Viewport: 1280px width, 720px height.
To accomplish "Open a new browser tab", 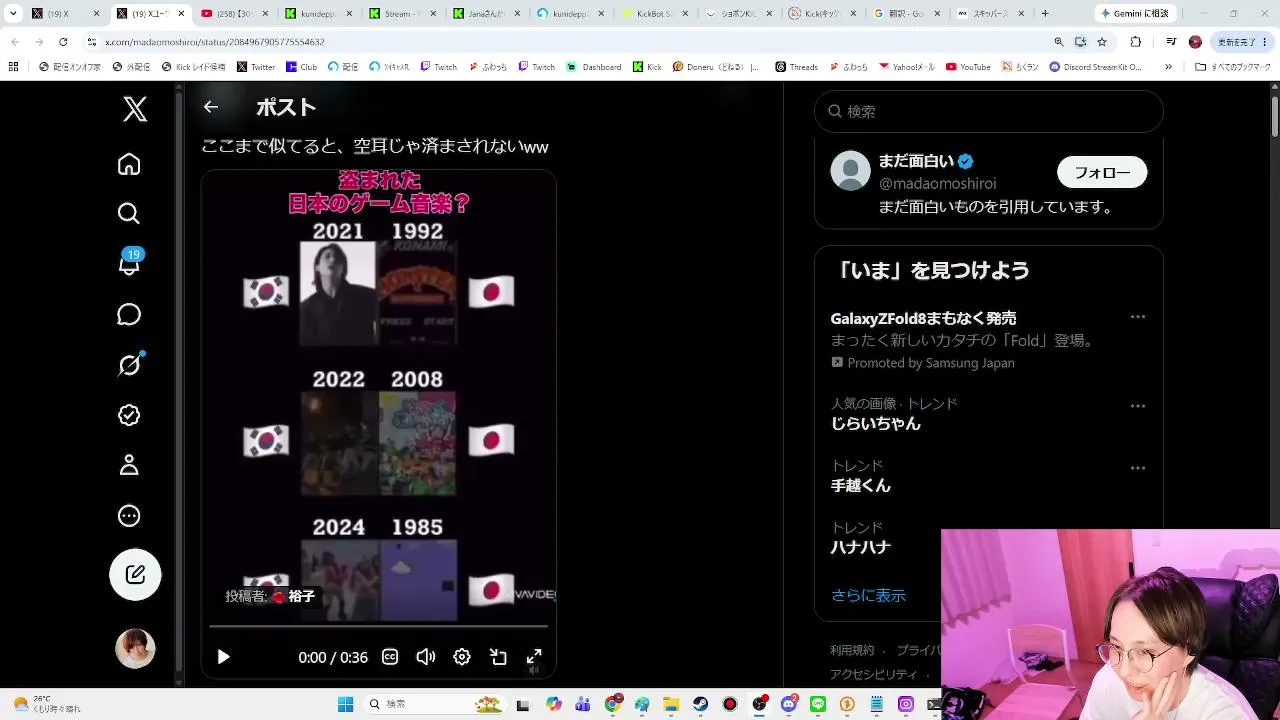I will point(1045,14).
